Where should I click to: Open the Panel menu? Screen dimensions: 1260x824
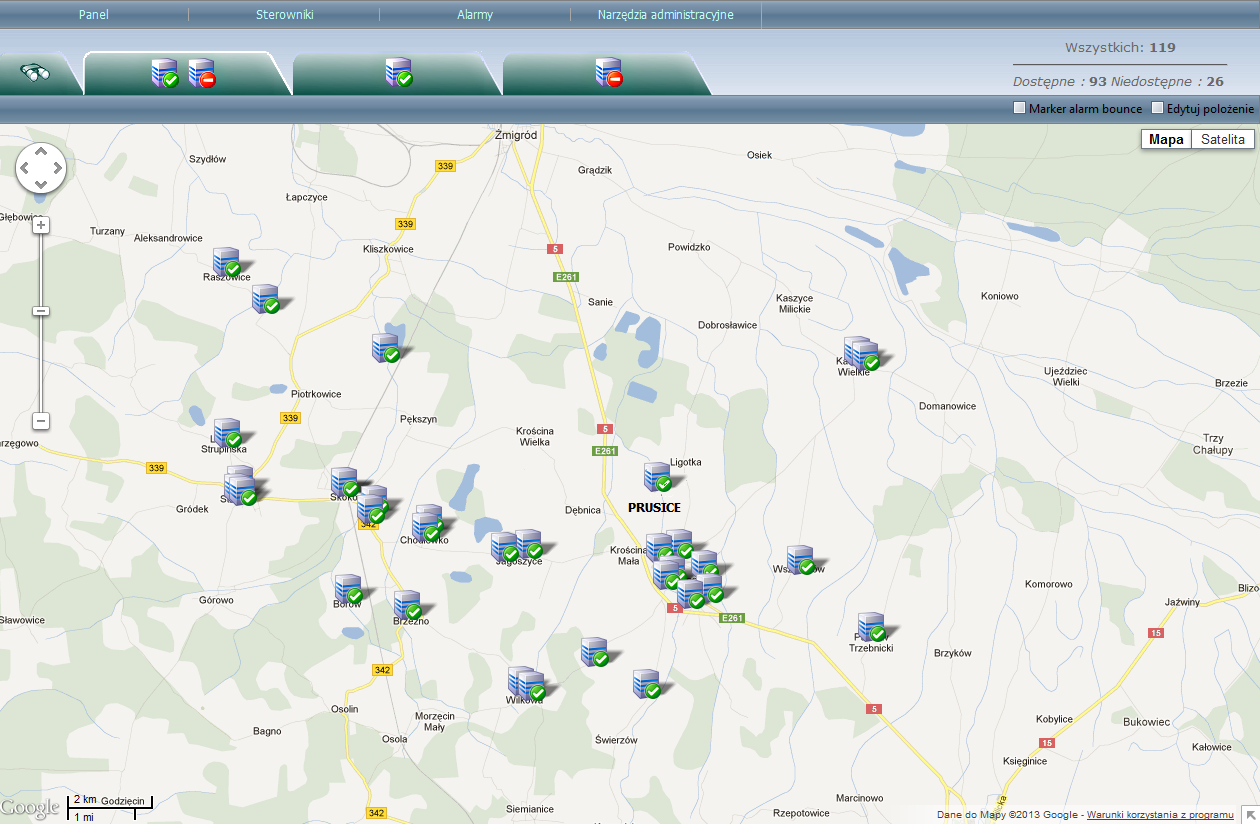point(94,15)
